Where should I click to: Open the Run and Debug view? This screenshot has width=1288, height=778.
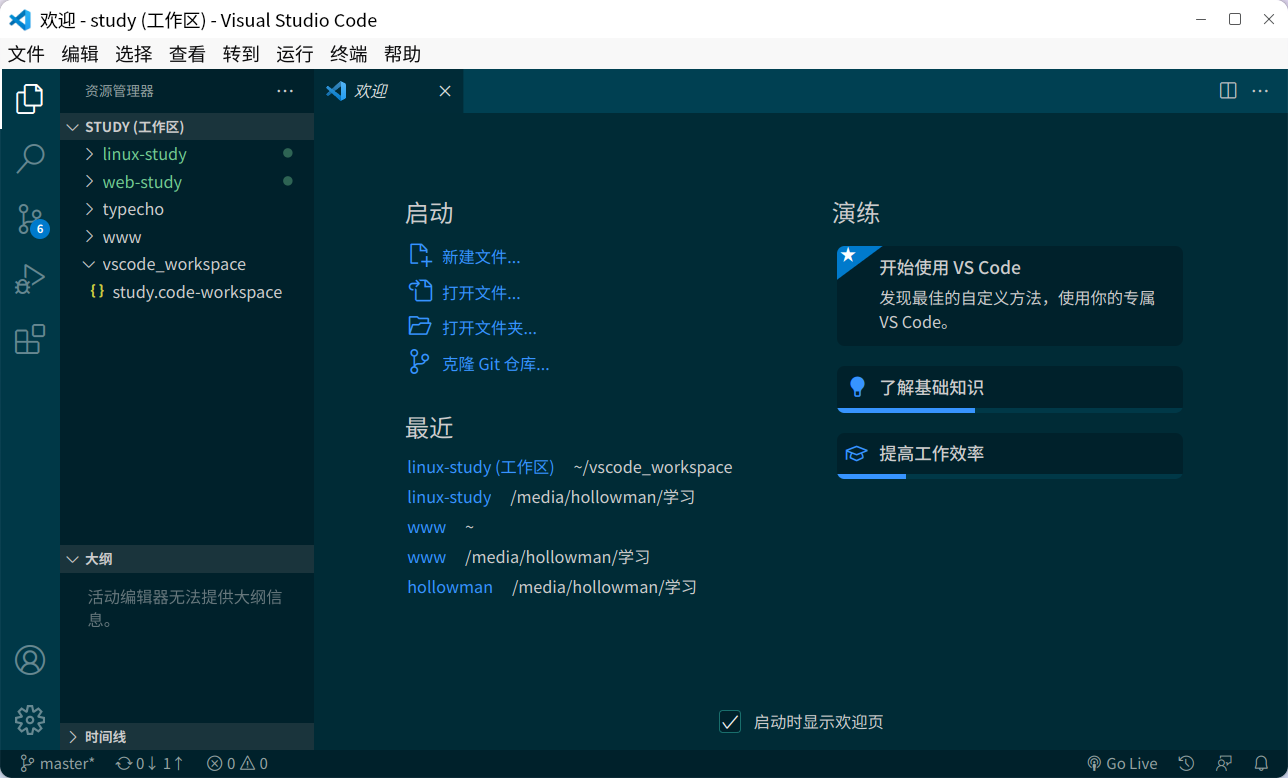tap(30, 280)
